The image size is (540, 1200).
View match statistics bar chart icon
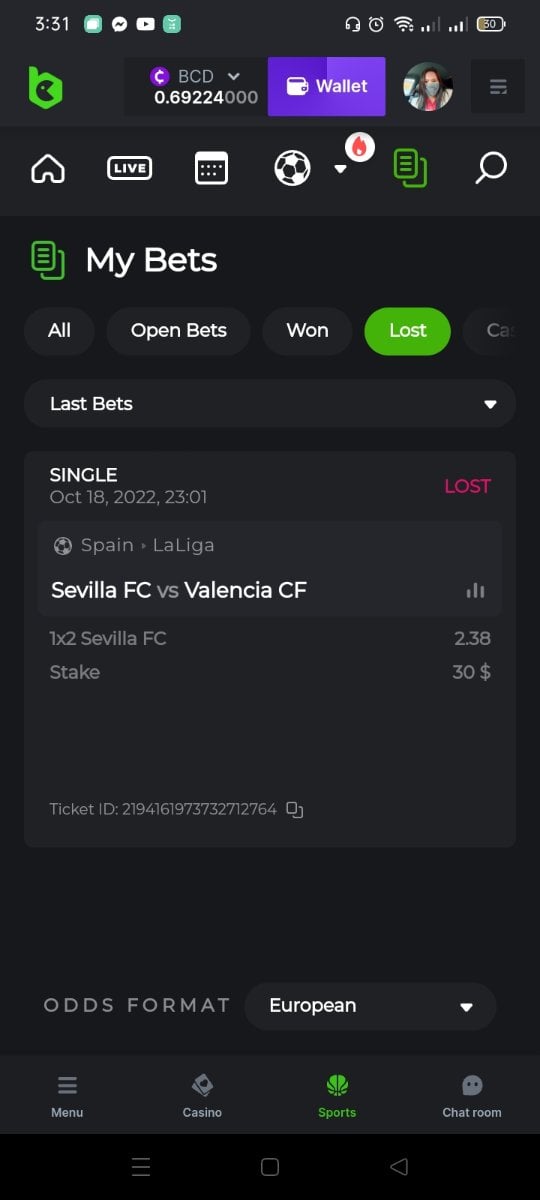(475, 590)
